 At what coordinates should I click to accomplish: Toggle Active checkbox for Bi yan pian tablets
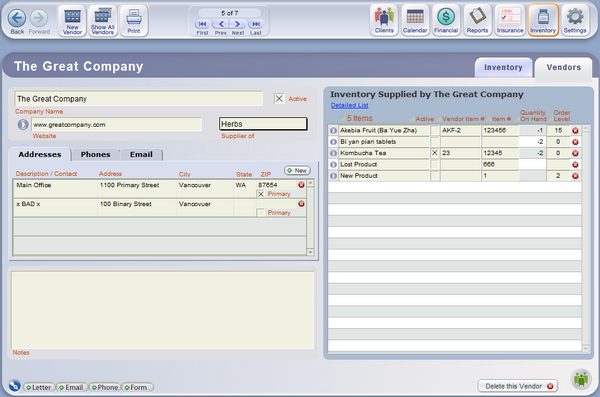pyautogui.click(x=435, y=142)
